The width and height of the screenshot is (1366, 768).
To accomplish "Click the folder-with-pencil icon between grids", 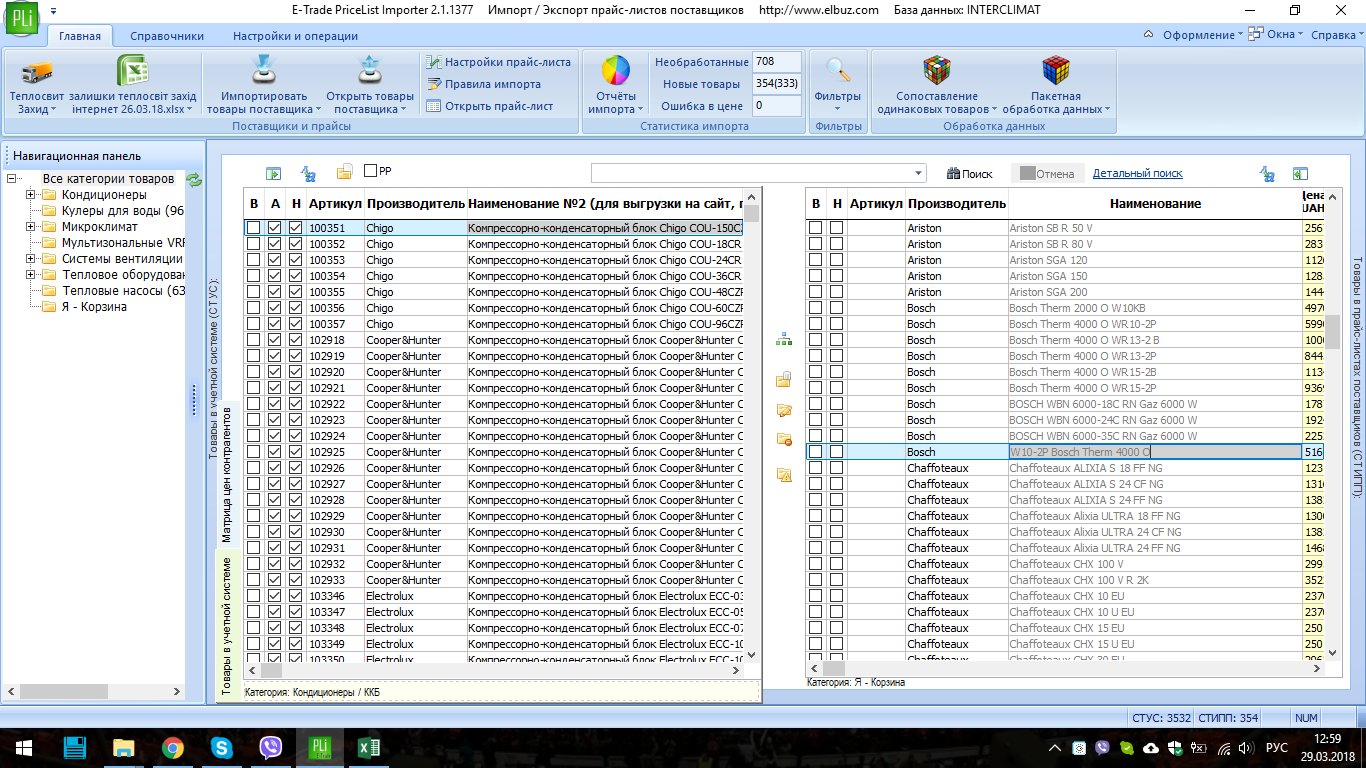I will point(784,410).
